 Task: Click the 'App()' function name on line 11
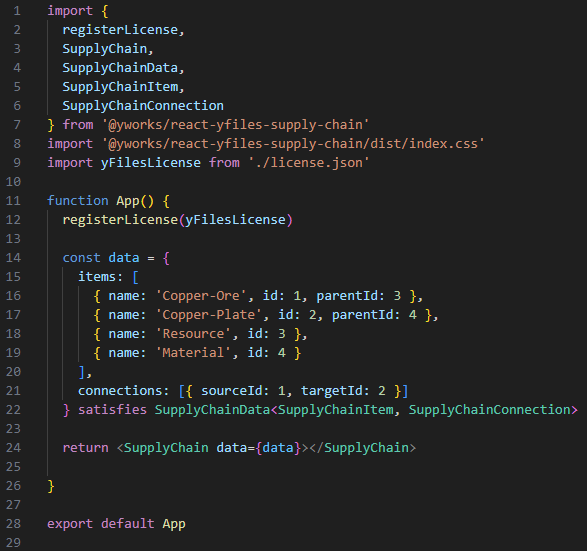coord(135,201)
